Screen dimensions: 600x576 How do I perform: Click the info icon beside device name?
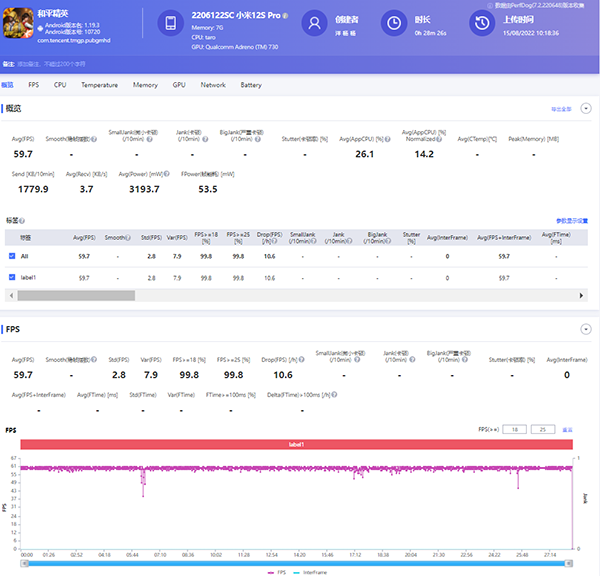pyautogui.click(x=285, y=17)
